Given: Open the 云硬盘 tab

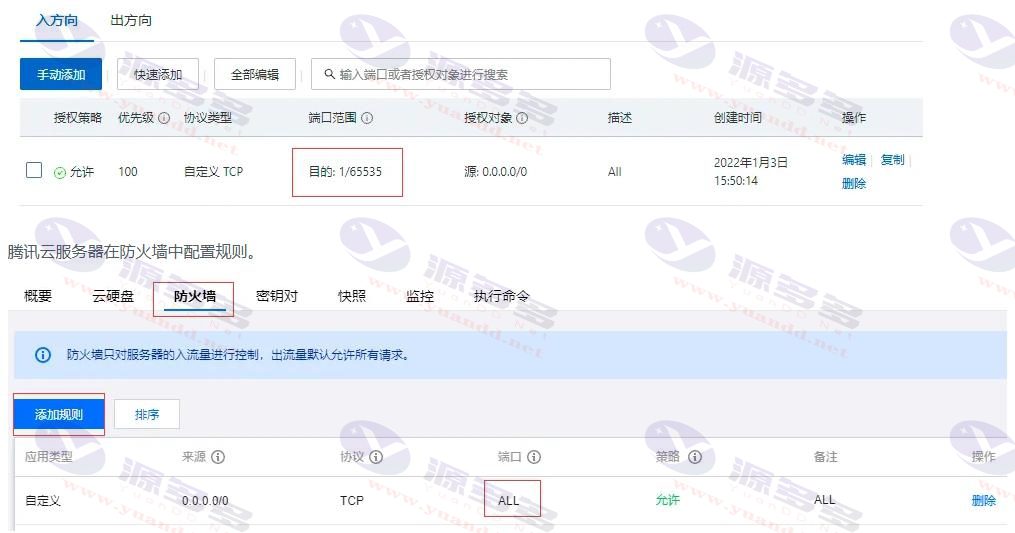Looking at the screenshot, I should click(x=113, y=296).
